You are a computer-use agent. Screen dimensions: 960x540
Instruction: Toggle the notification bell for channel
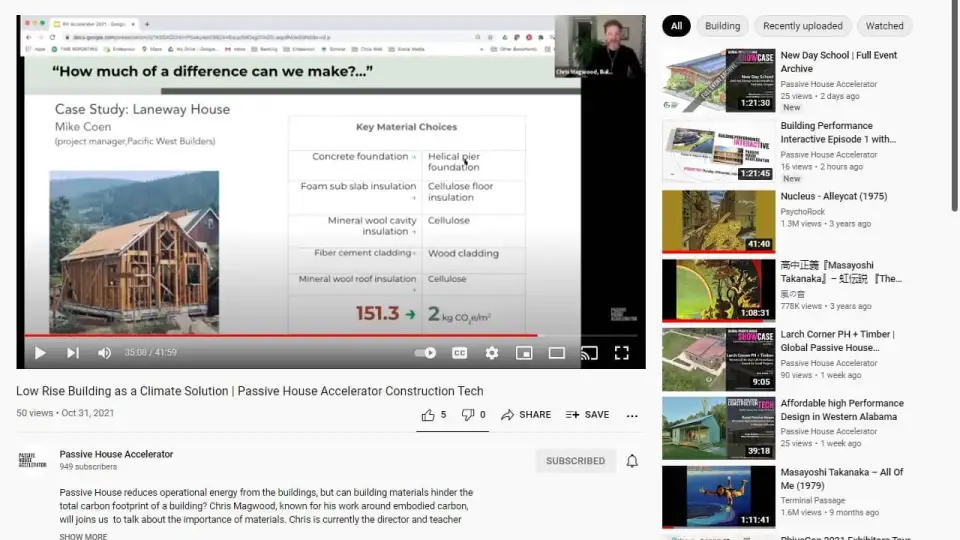coord(632,461)
